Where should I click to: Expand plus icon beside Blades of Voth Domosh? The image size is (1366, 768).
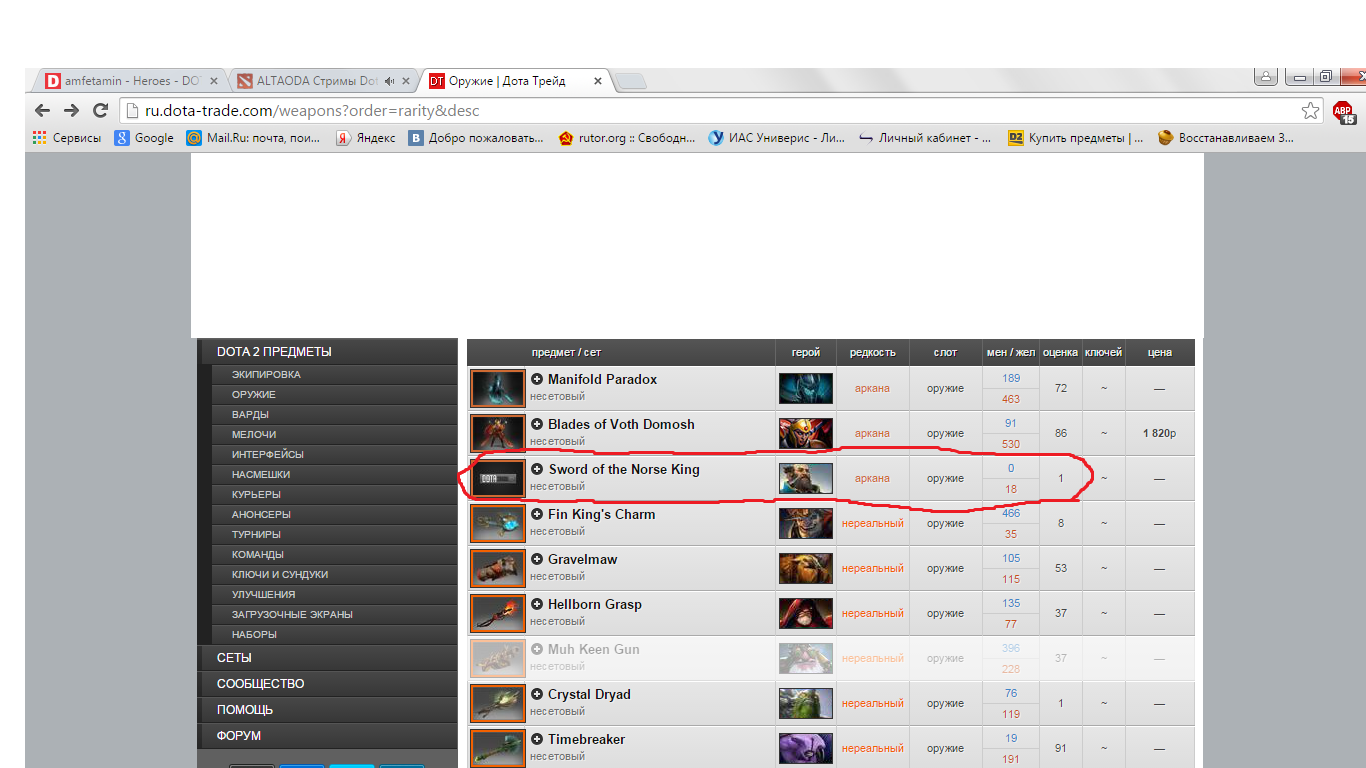click(x=537, y=424)
